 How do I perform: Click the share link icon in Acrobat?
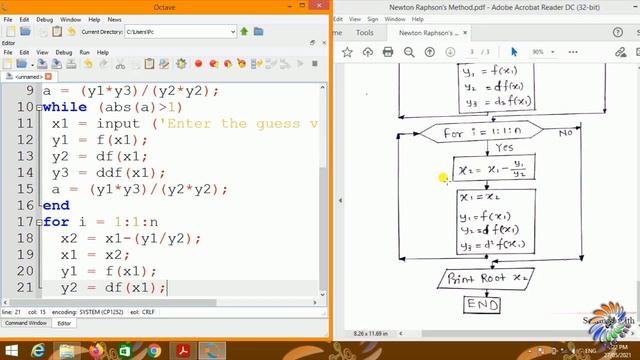[x=620, y=52]
